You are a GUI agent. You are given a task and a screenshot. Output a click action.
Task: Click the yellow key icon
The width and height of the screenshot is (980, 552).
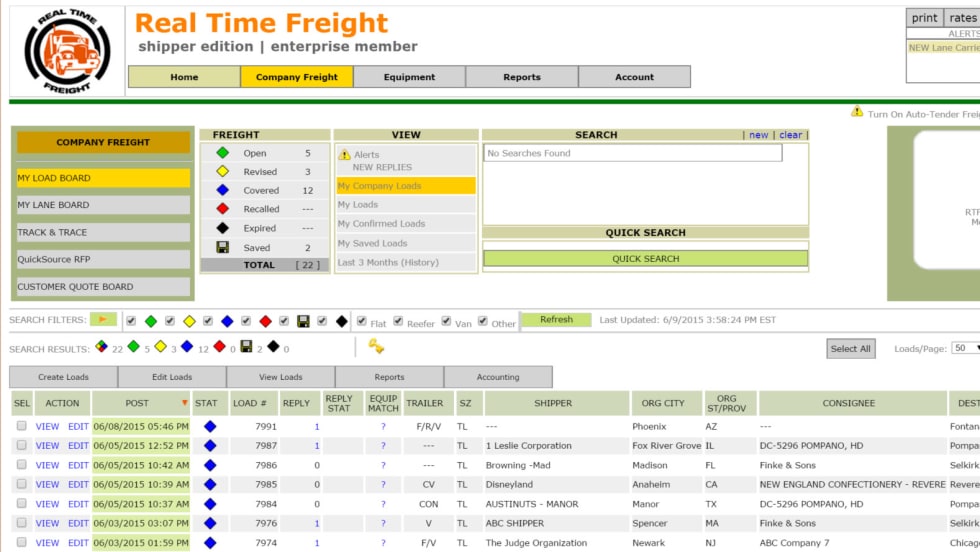[376, 346]
